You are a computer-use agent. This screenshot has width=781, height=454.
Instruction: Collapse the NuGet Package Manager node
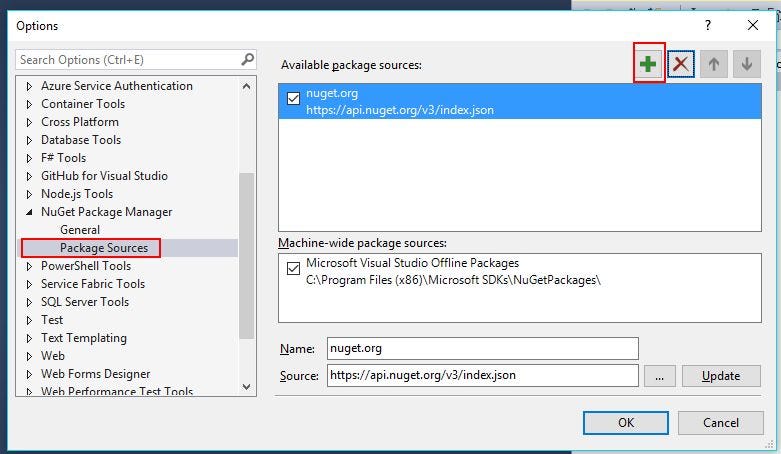point(29,212)
